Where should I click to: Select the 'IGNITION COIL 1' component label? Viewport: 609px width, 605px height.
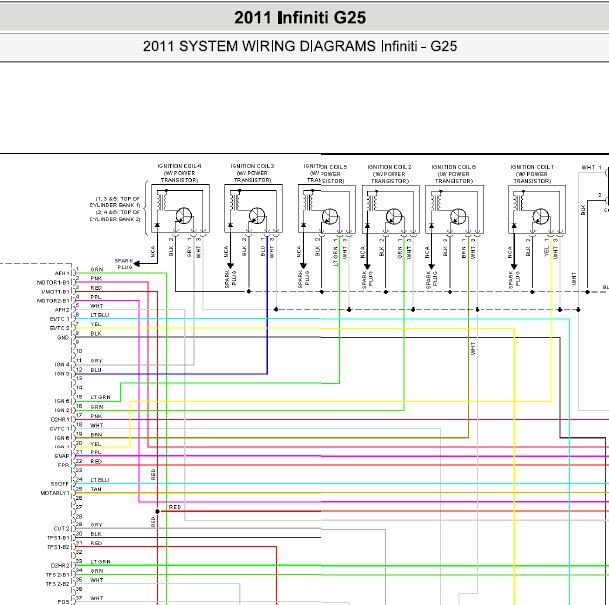tap(532, 174)
